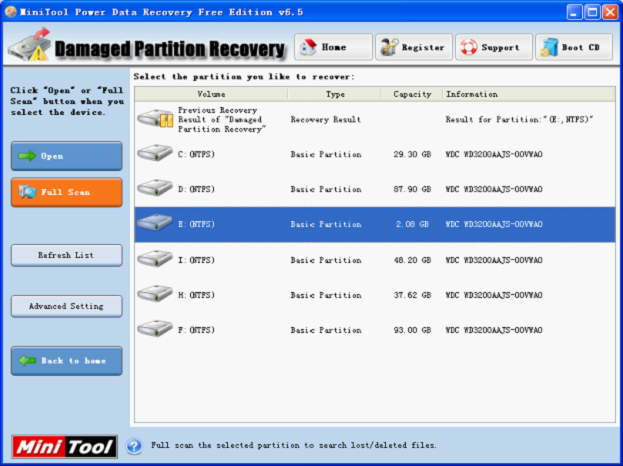Select the E: (NTFS) volume label

196,224
